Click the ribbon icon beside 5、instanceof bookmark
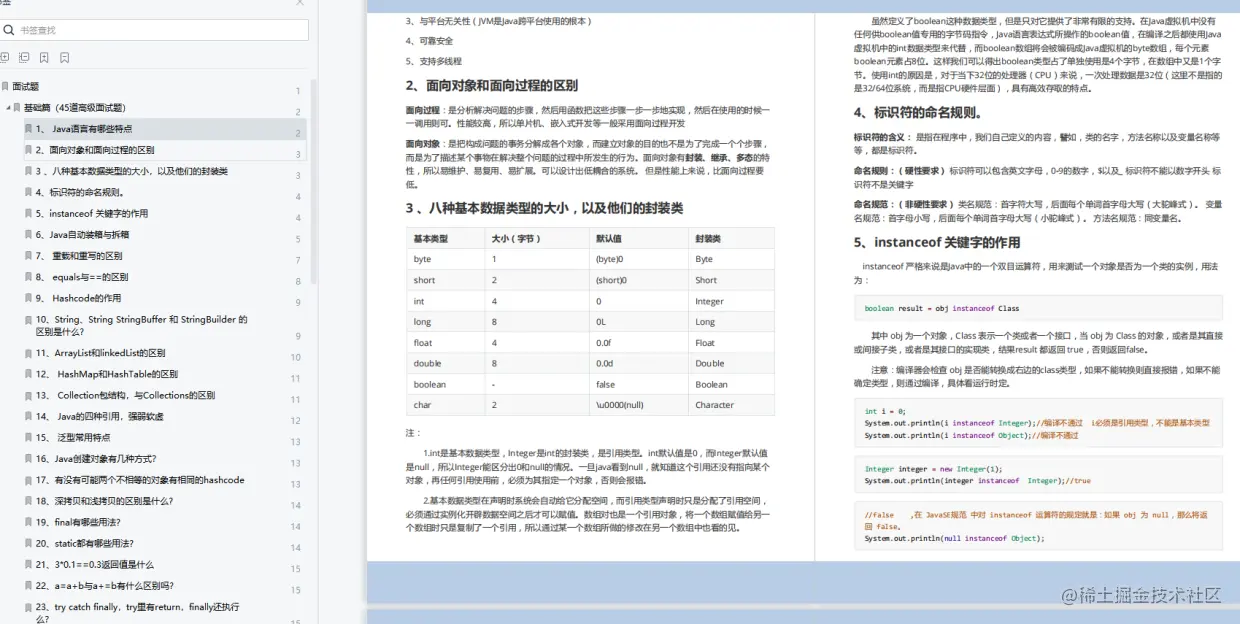 [x=28, y=213]
